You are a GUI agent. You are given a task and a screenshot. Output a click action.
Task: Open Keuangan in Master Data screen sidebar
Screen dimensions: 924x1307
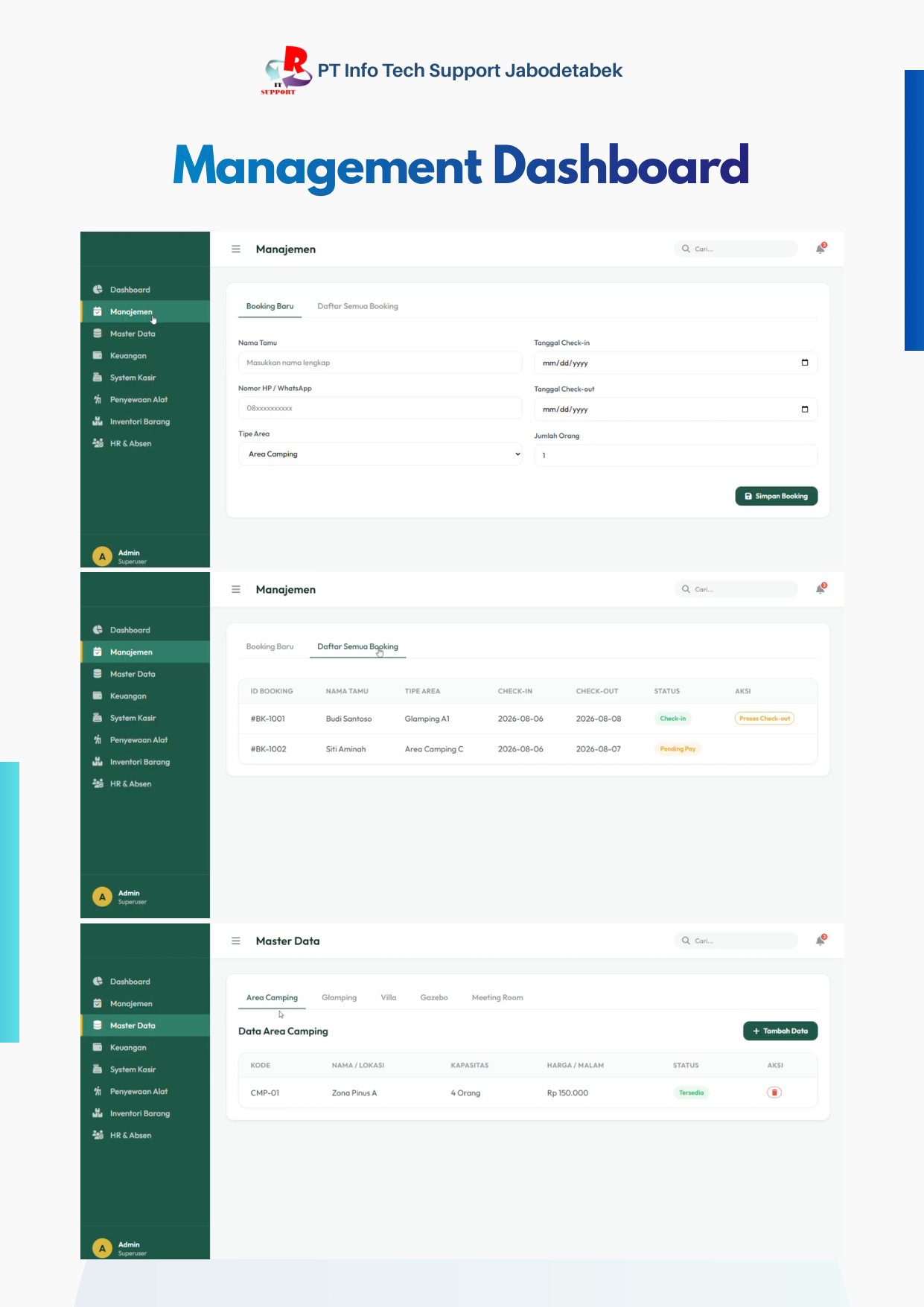coord(128,1048)
